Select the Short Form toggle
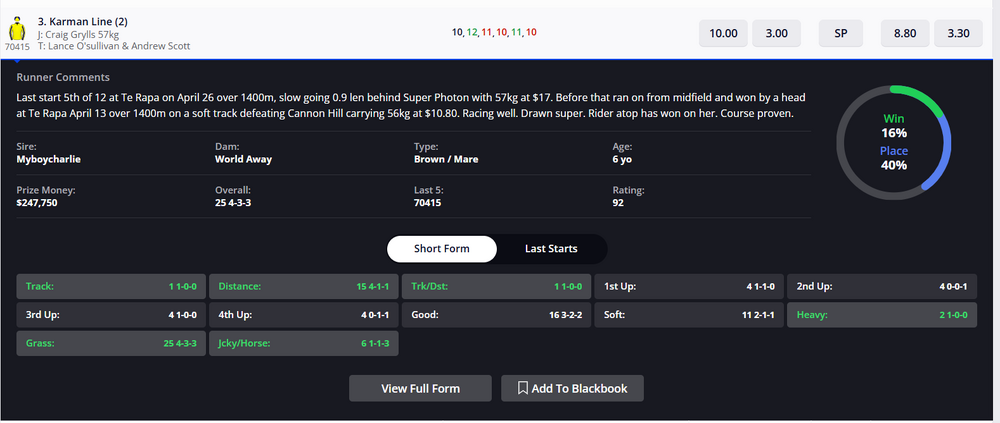Screen dimensions: 1000x423 (441, 248)
